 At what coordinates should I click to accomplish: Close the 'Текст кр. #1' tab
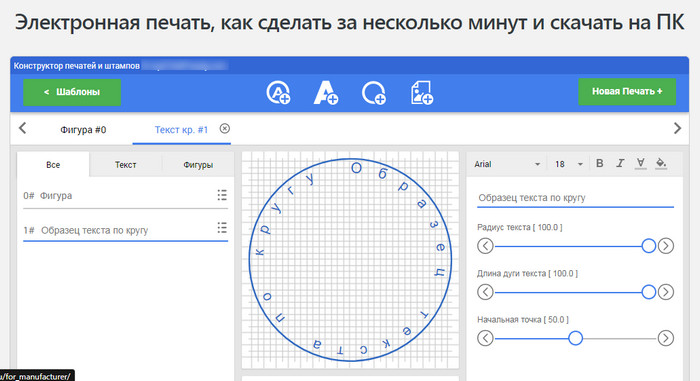point(225,129)
